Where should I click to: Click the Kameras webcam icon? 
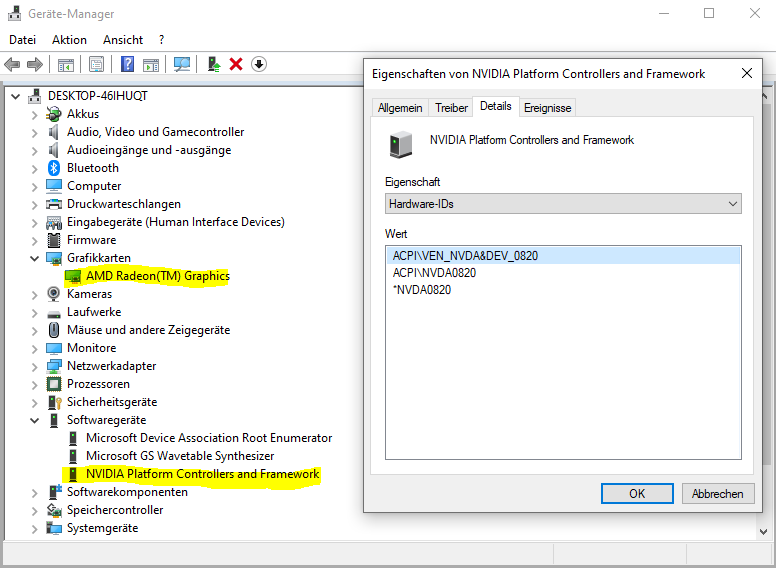click(53, 294)
